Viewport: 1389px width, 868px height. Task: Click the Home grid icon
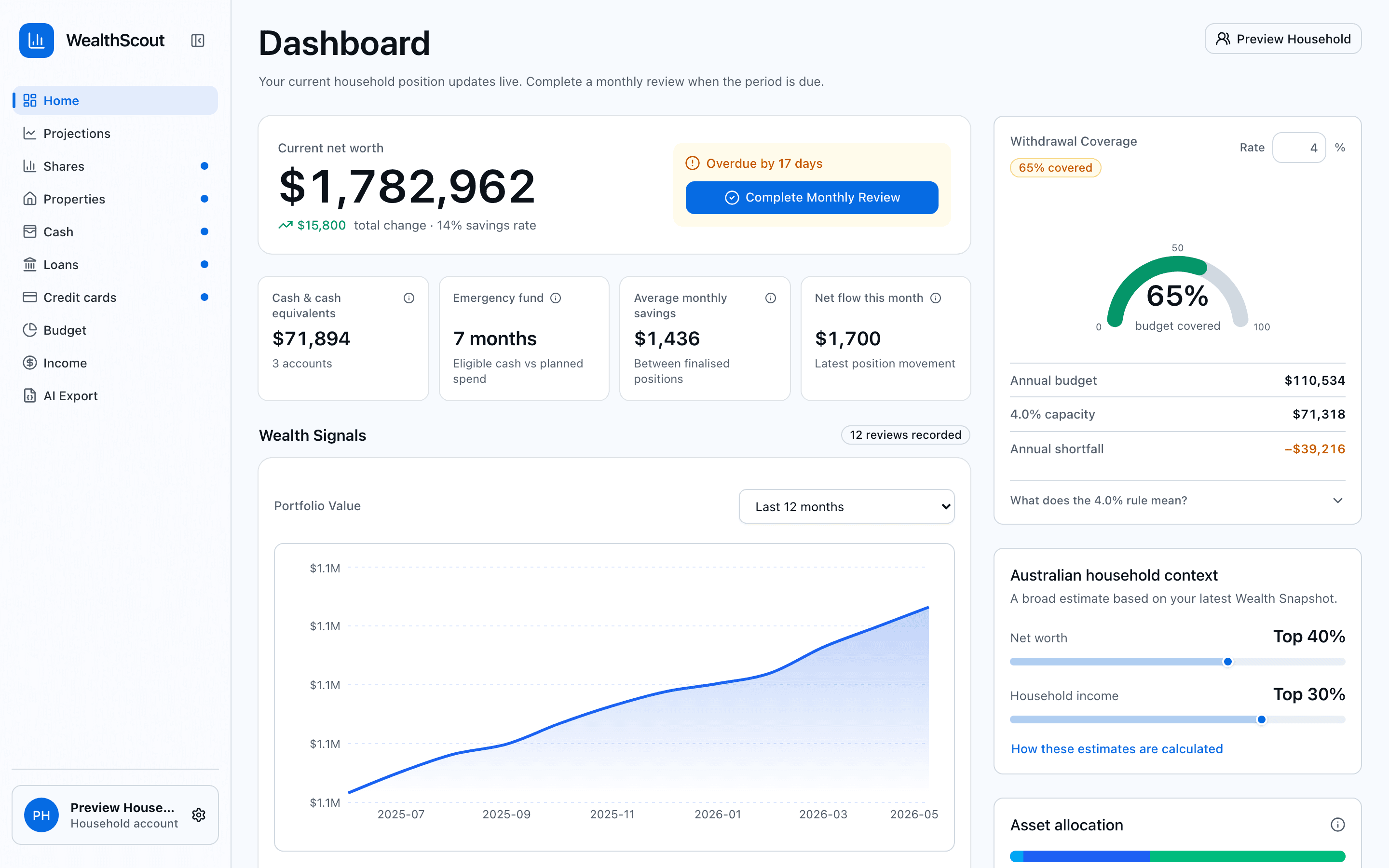pos(30,100)
